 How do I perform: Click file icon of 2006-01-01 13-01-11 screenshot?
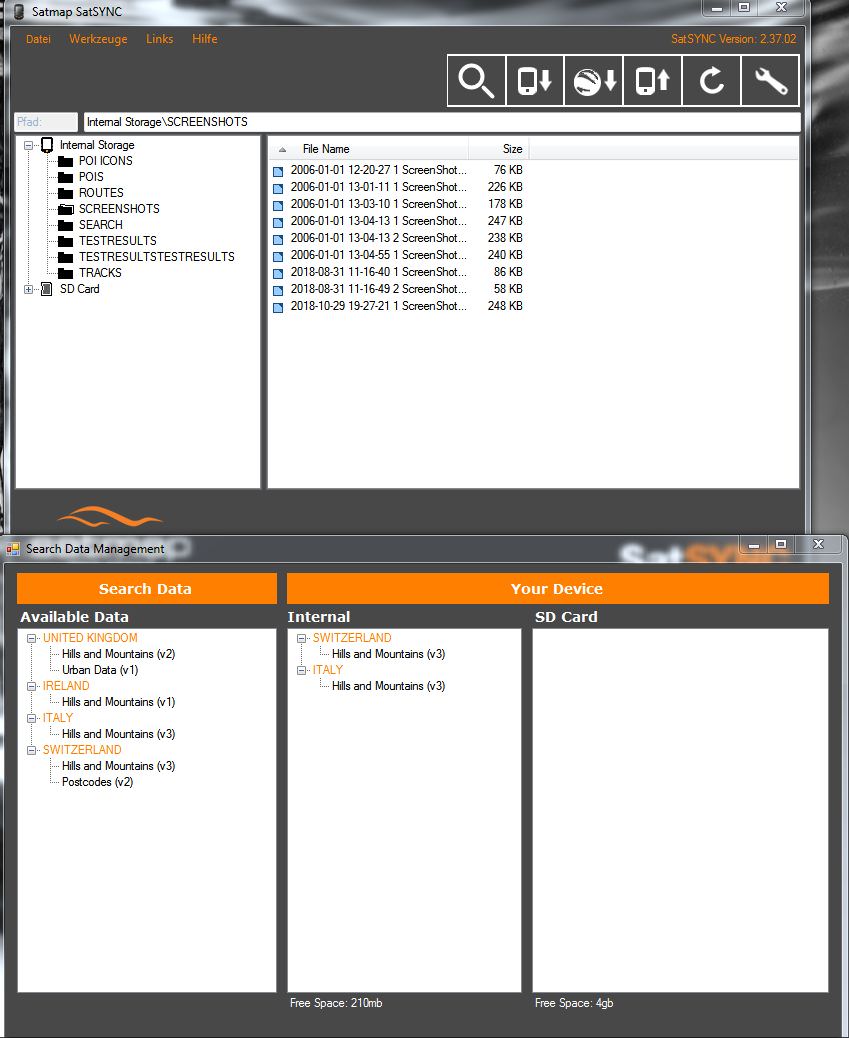click(278, 188)
